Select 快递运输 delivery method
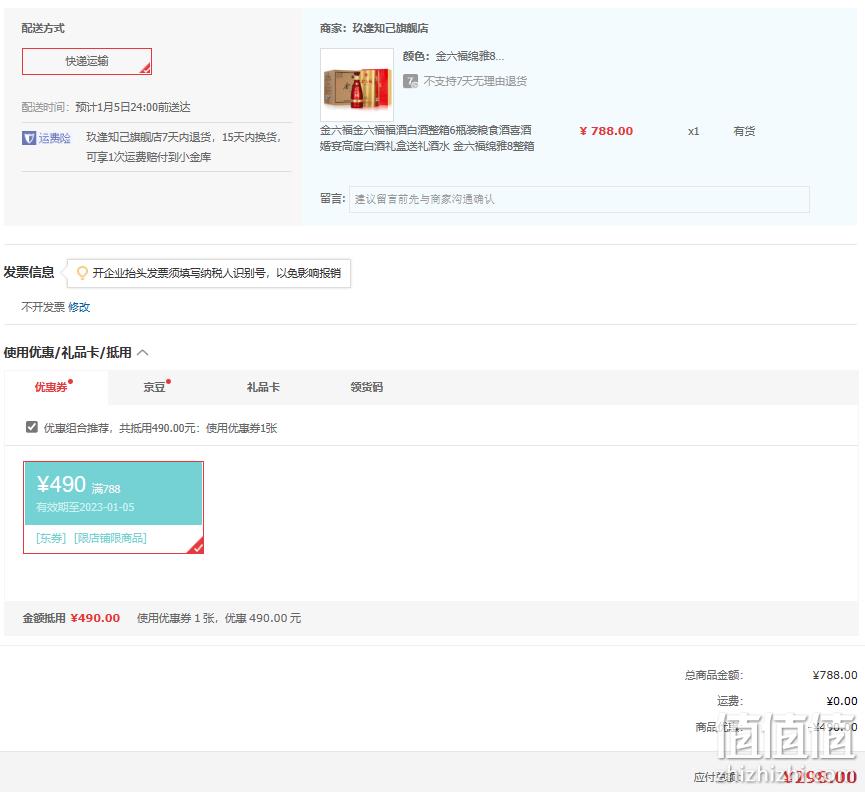 87,61
